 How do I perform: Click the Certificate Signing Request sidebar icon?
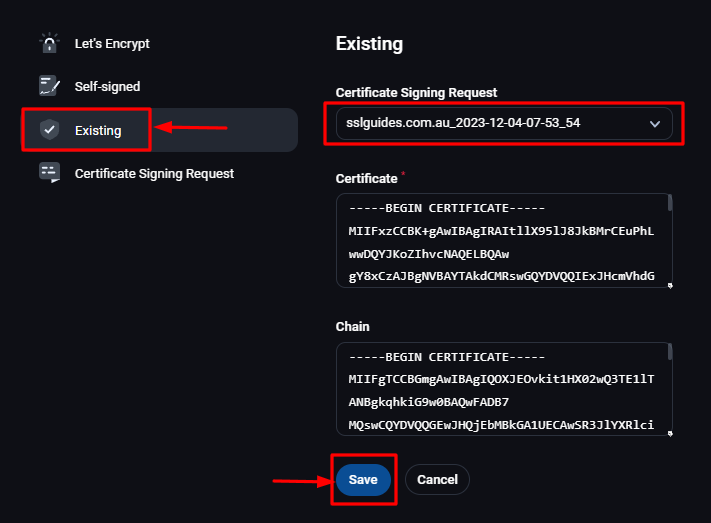(x=49, y=173)
